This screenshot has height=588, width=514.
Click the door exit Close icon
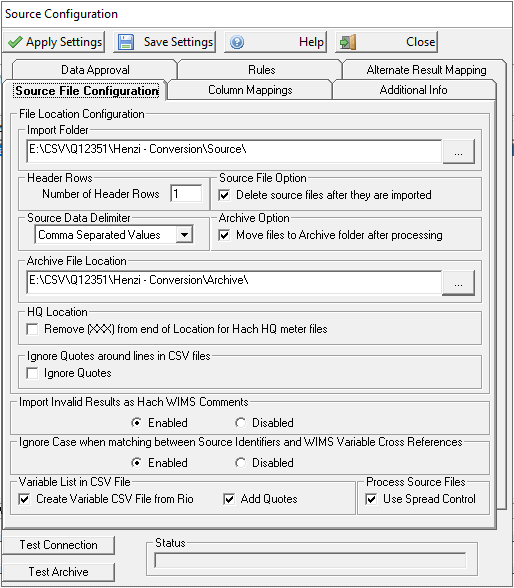(348, 42)
